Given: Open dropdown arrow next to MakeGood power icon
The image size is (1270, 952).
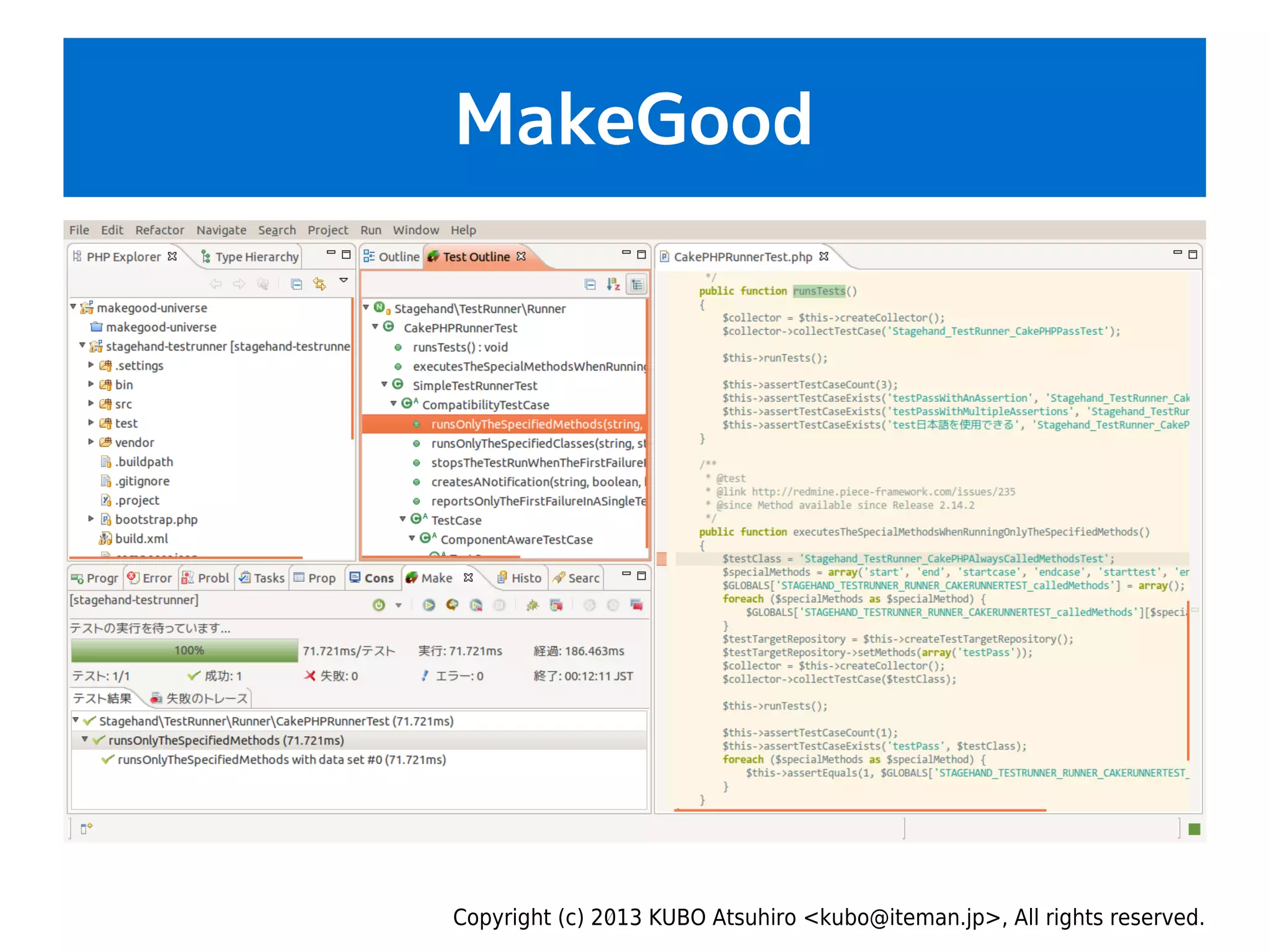Looking at the screenshot, I should (398, 605).
